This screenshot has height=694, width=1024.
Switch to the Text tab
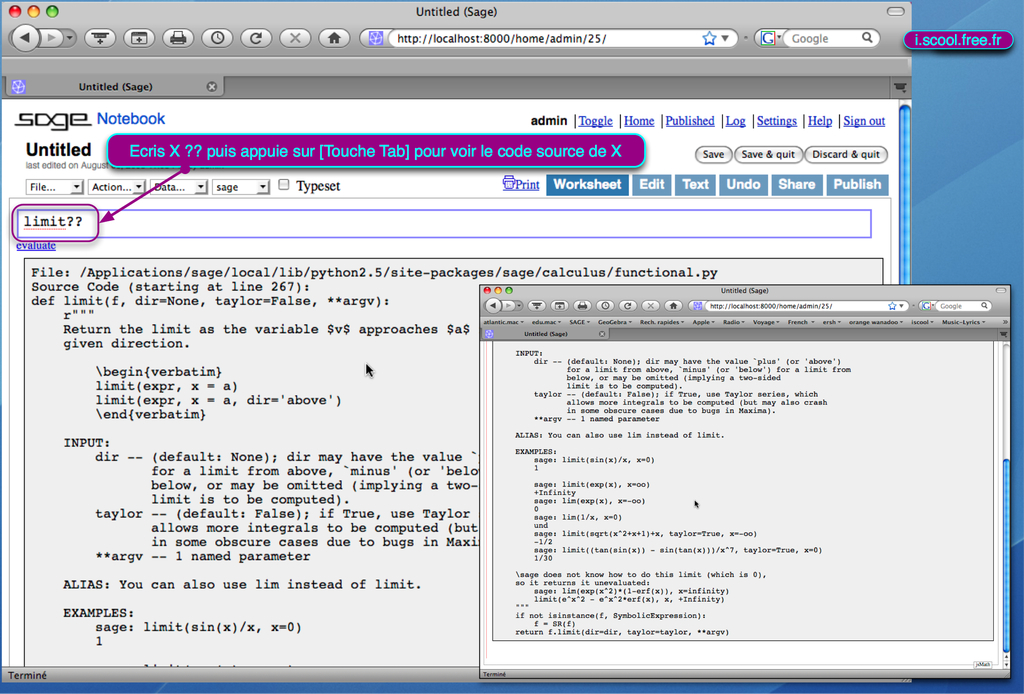(x=696, y=185)
